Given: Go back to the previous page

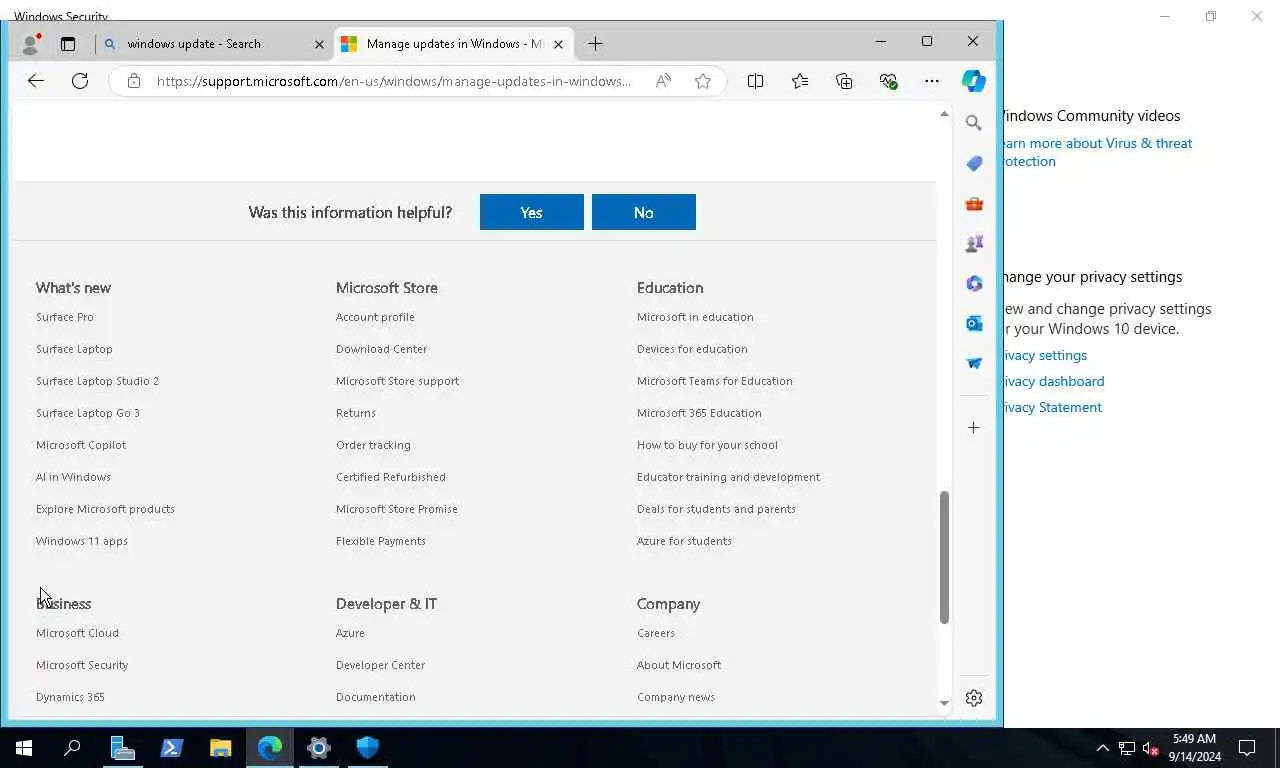Looking at the screenshot, I should [36, 81].
